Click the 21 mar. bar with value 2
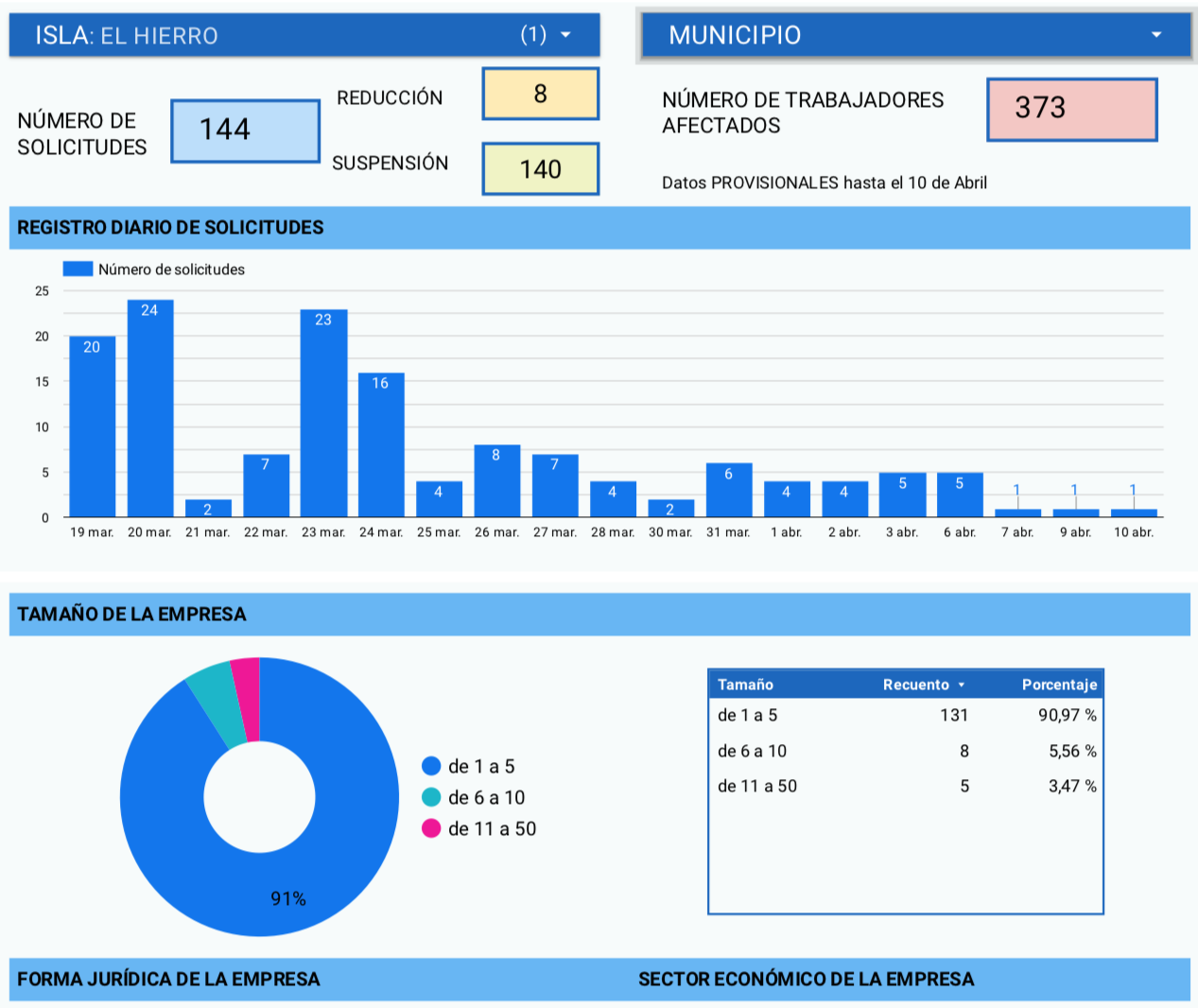 click(x=208, y=509)
